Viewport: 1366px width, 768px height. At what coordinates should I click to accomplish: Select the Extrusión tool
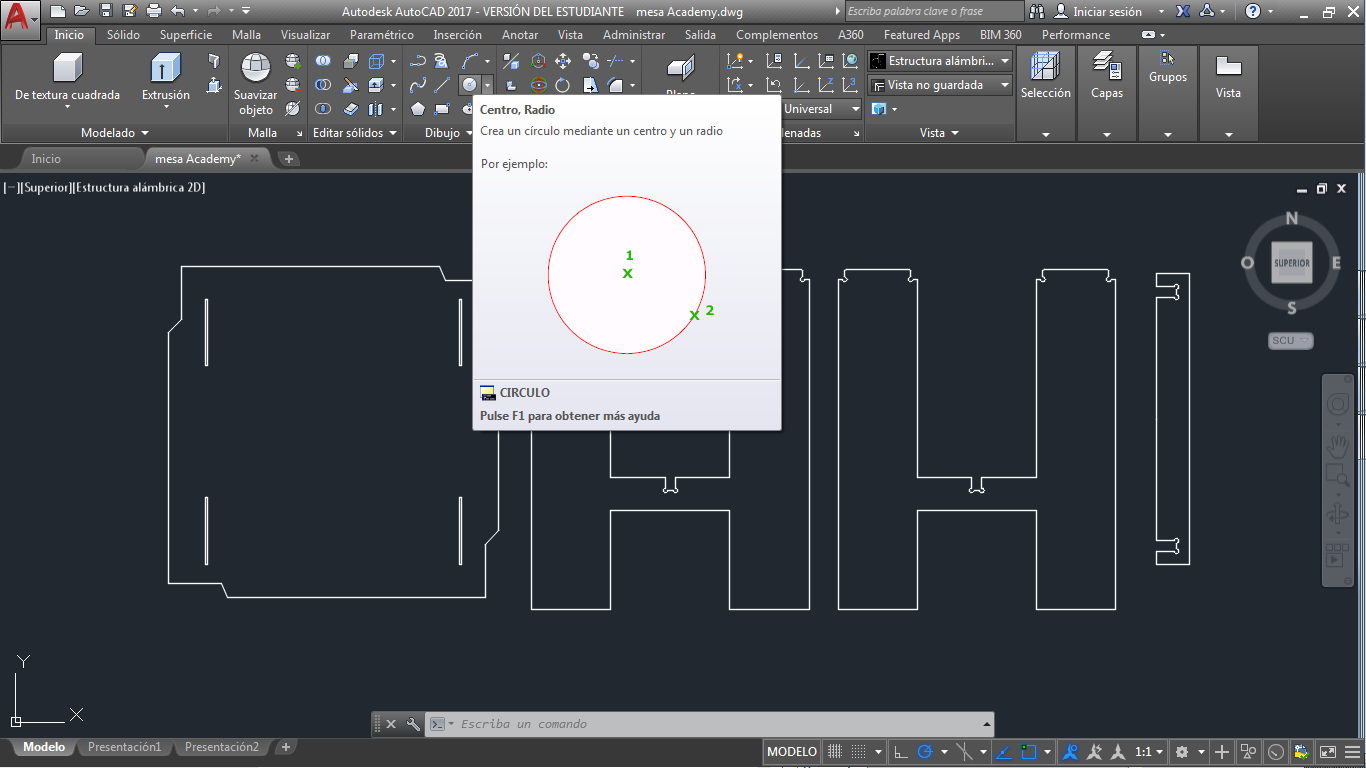165,78
